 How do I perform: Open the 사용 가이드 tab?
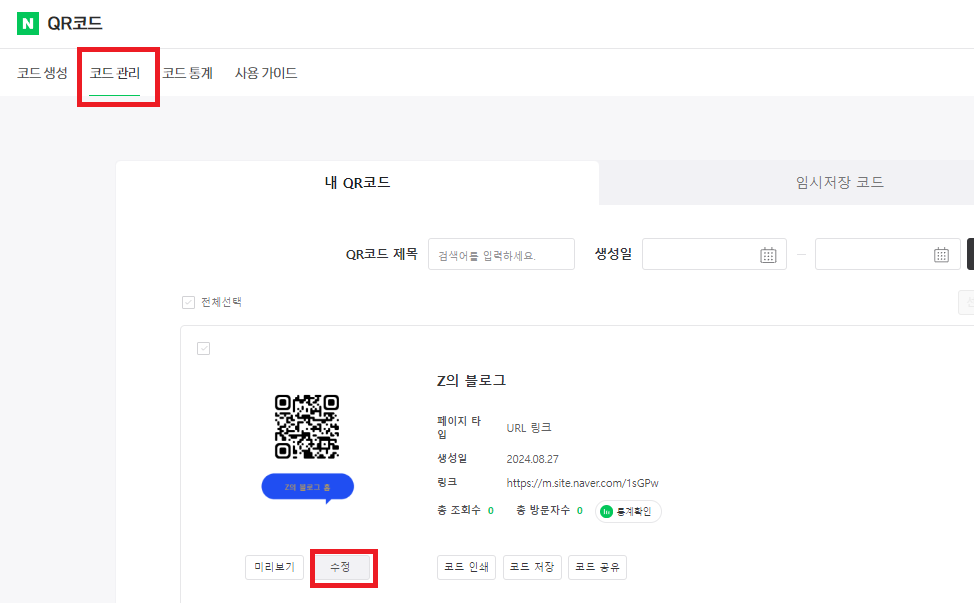[266, 73]
